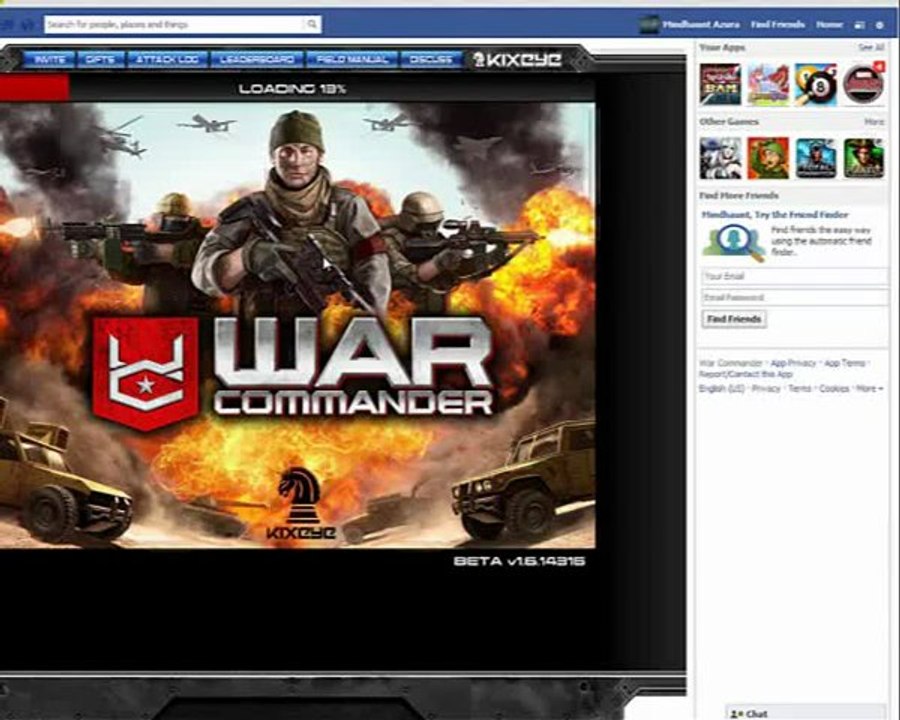Open the ATTACK LOG tab
Screen dimensions: 900x720
(x=167, y=59)
